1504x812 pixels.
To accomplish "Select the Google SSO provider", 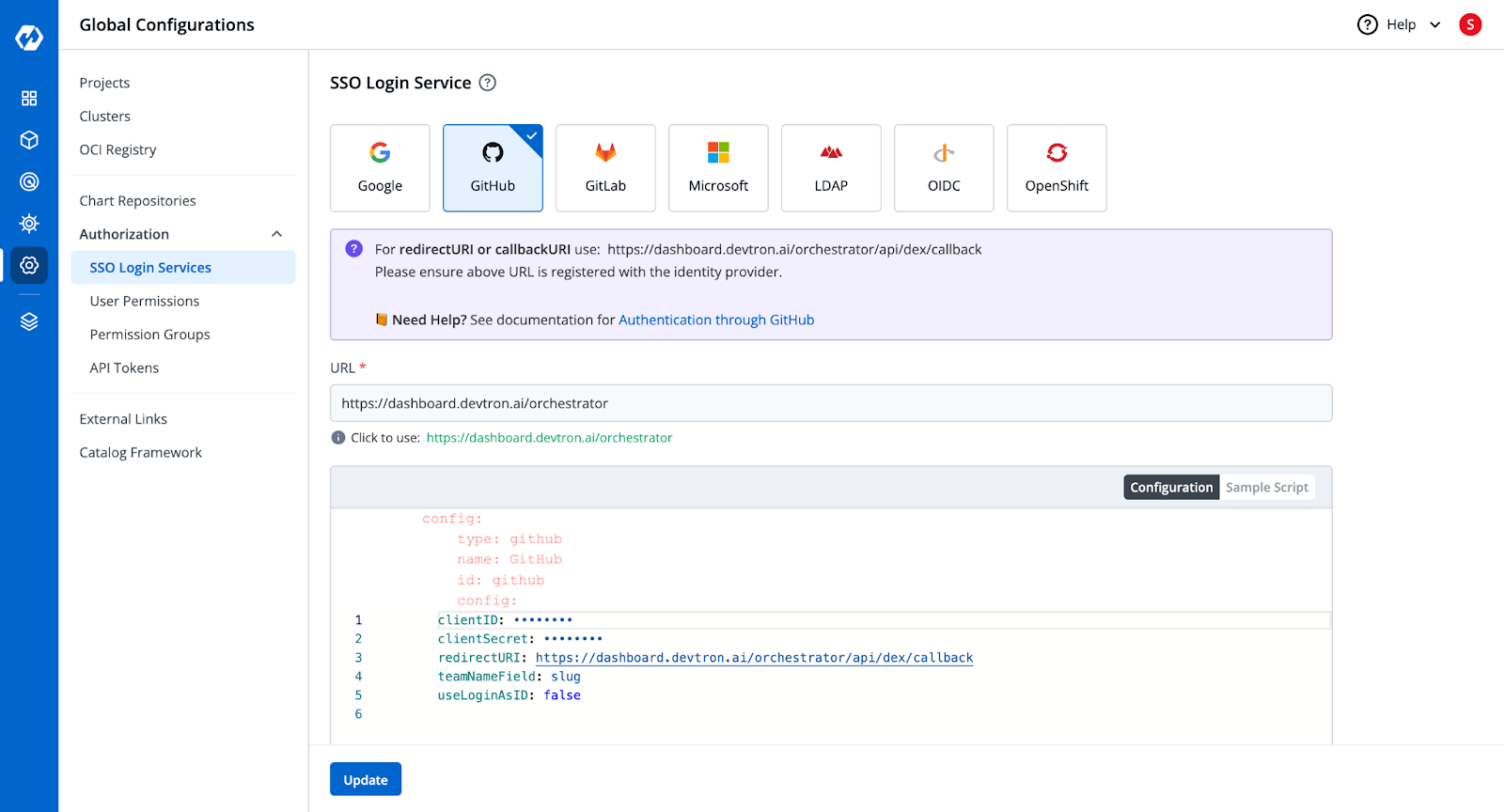I will pyautogui.click(x=380, y=168).
